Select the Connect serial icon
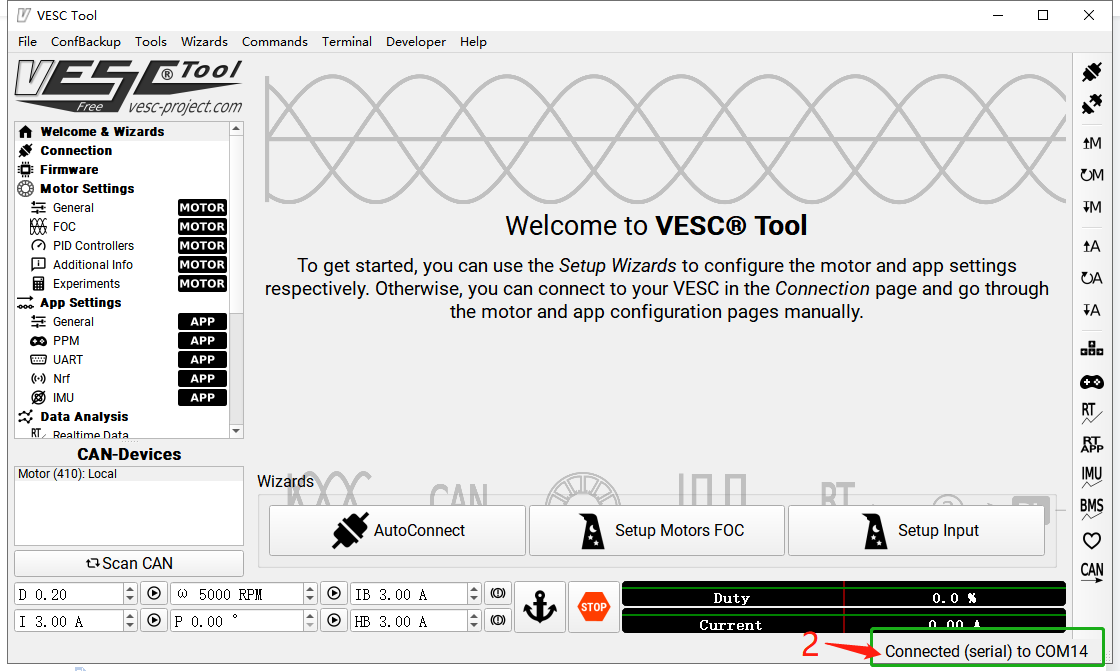This screenshot has width=1120, height=671. pyautogui.click(x=1091, y=72)
